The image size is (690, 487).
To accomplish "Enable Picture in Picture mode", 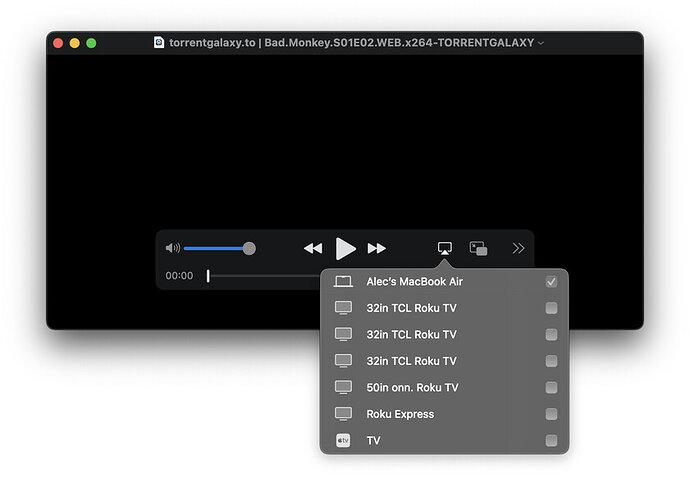I will [478, 248].
